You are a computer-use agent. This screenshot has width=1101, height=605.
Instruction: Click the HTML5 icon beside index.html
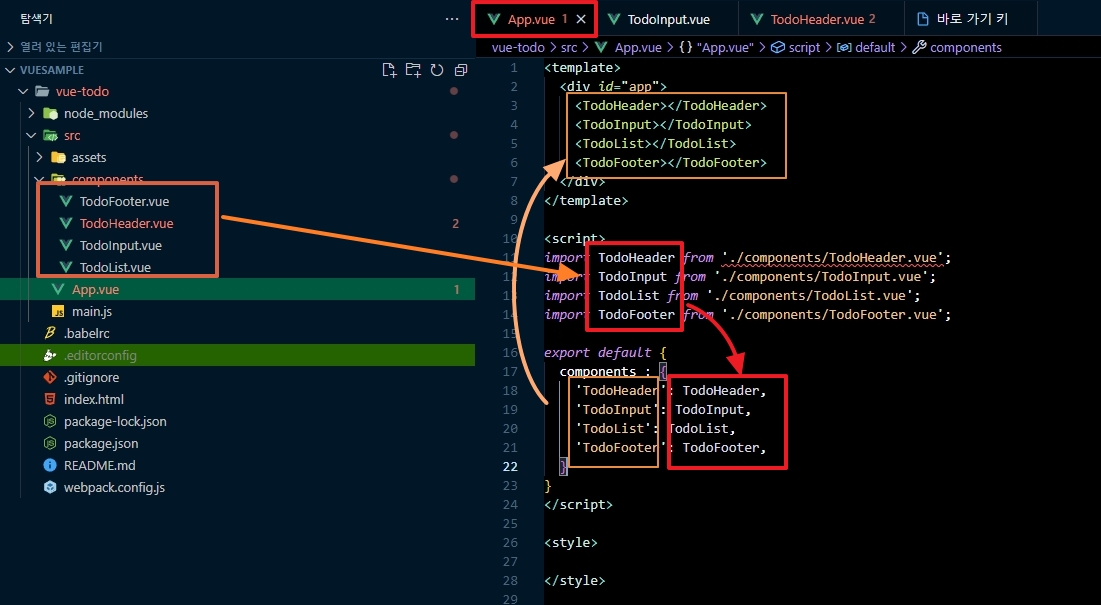[50, 399]
